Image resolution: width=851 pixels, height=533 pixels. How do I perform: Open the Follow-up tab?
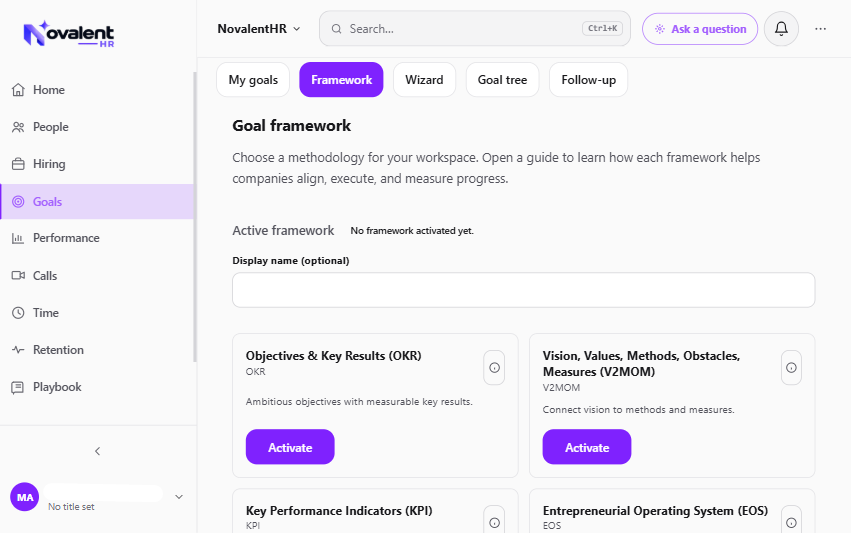(588, 80)
